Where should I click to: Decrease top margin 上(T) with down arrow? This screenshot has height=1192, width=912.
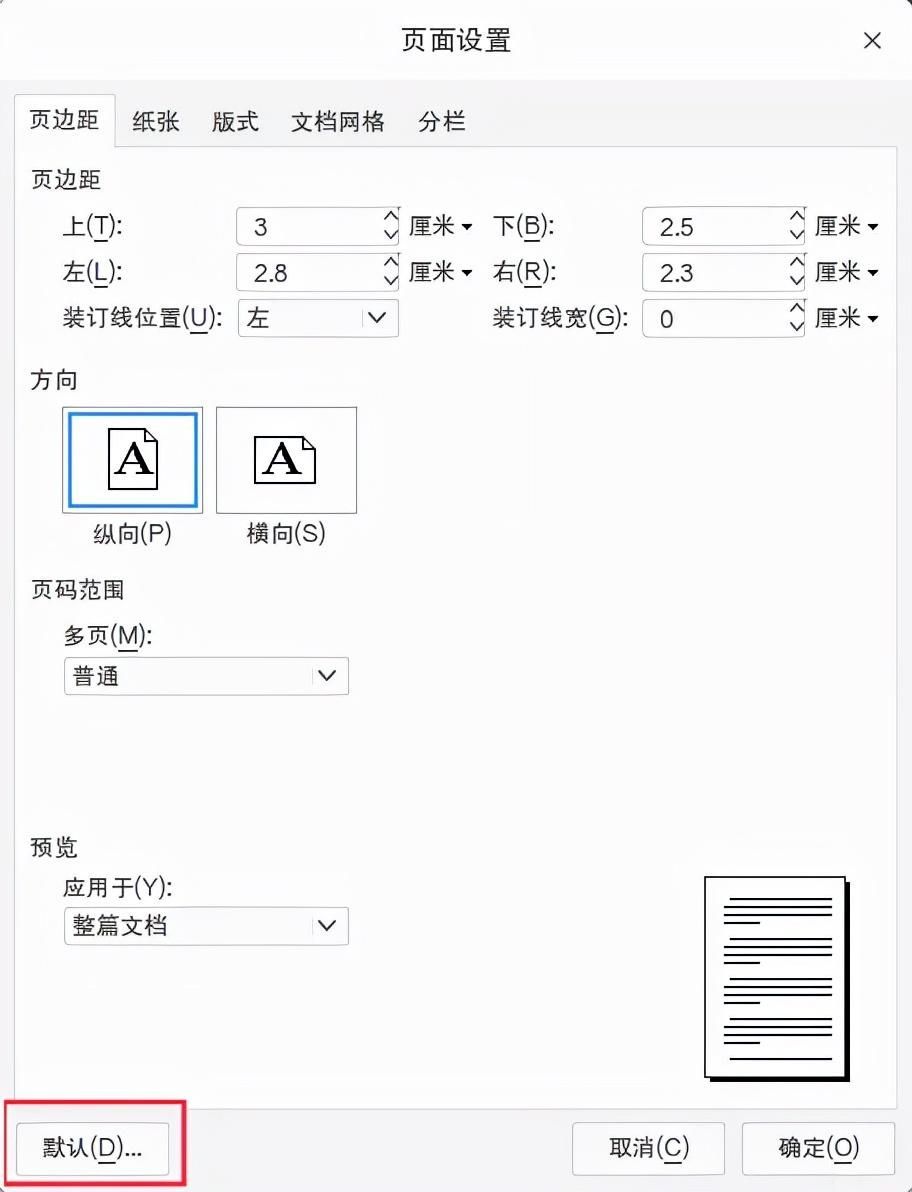391,235
